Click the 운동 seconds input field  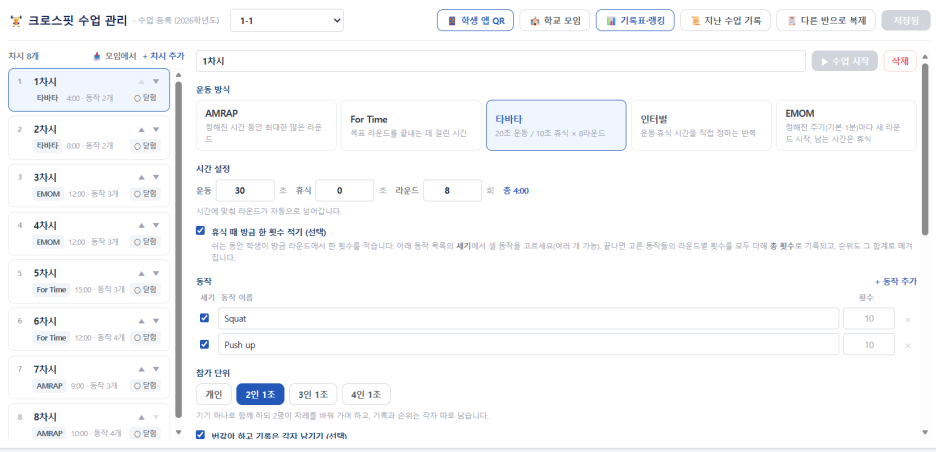(x=245, y=191)
